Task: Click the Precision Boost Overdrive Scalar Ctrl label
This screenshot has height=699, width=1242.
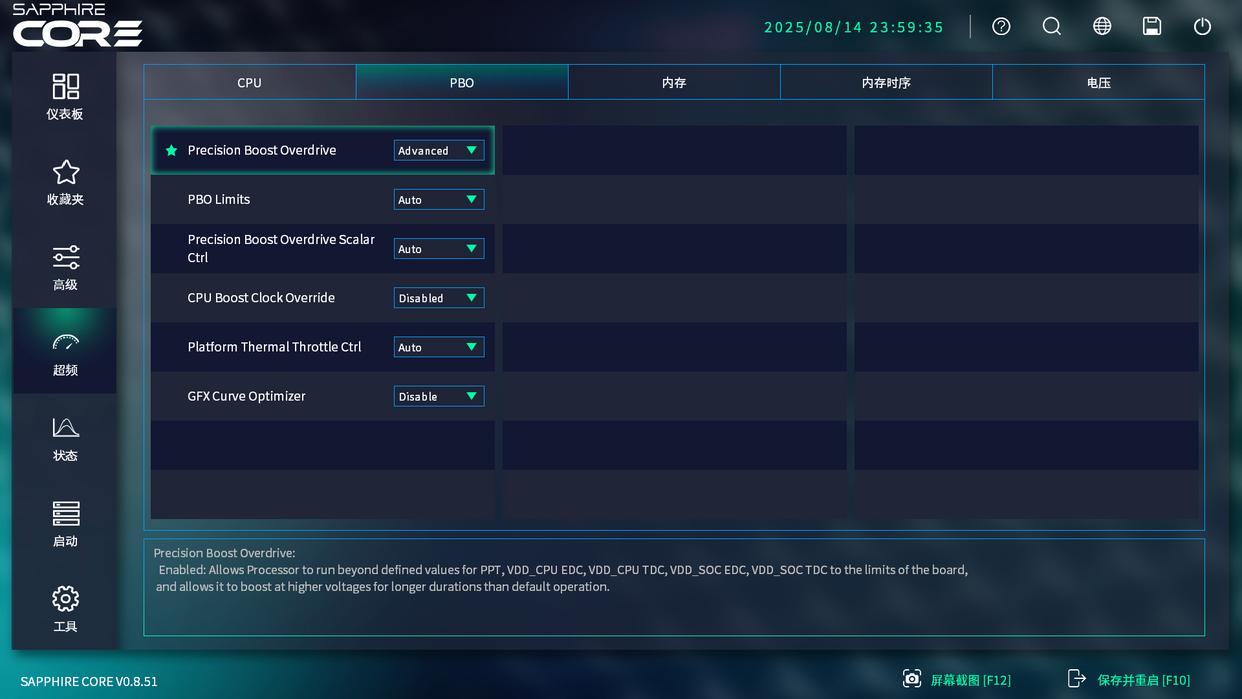Action: [x=281, y=248]
